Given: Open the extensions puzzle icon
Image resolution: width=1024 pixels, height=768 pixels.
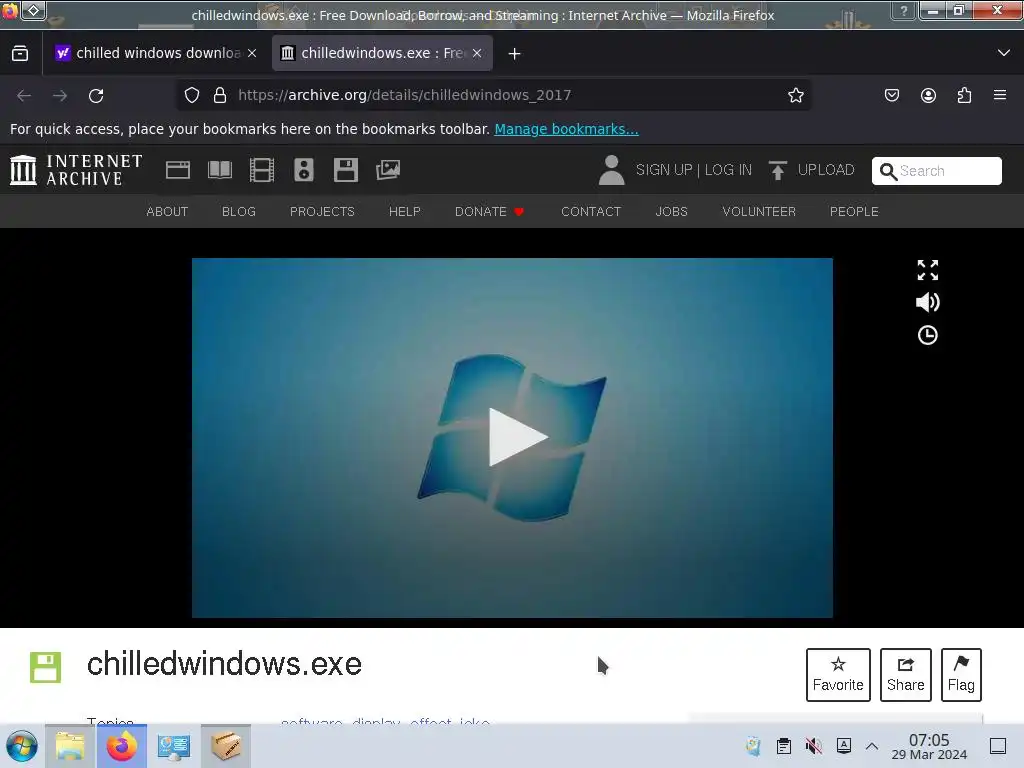Looking at the screenshot, I should pos(964,95).
